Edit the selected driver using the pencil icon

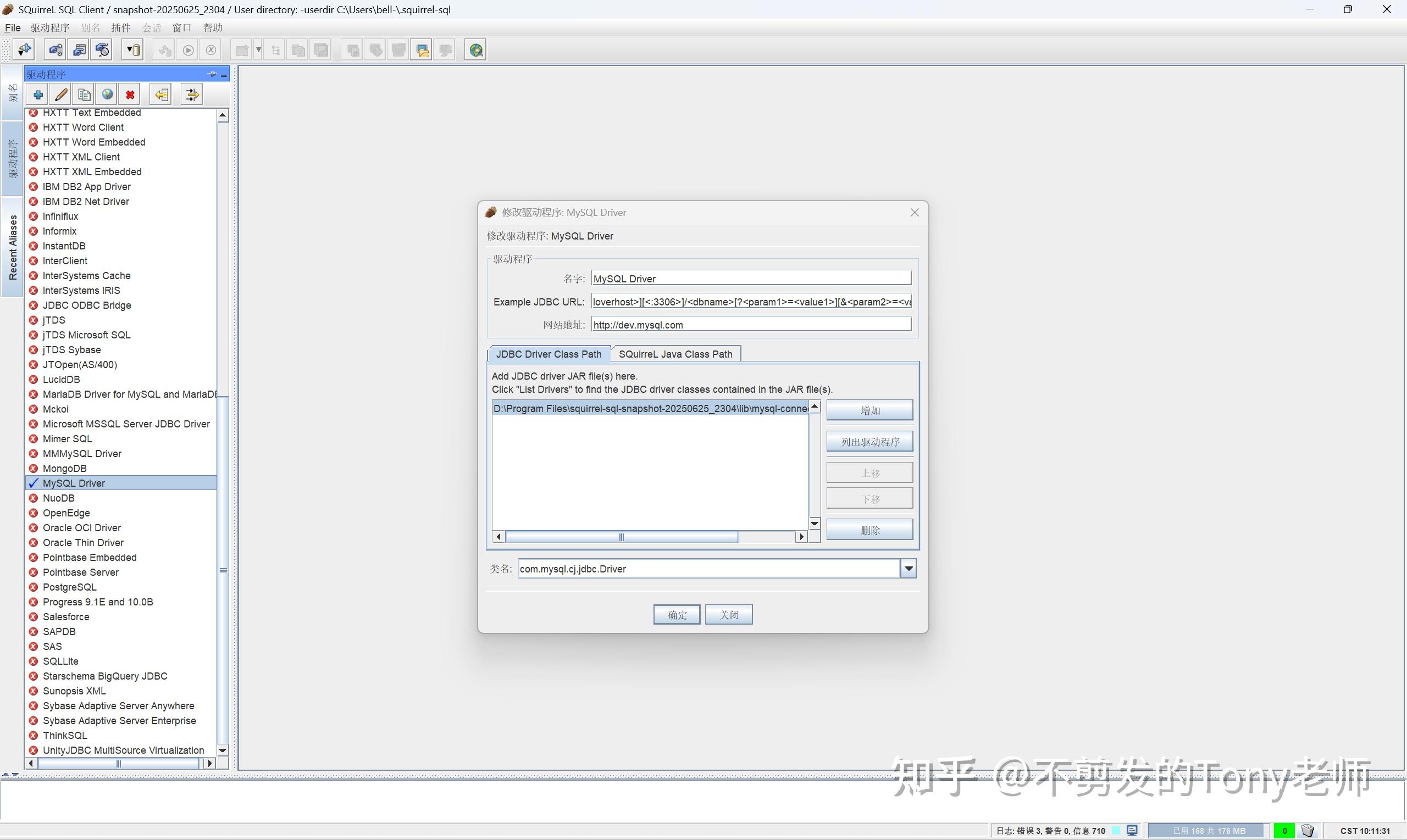point(60,94)
